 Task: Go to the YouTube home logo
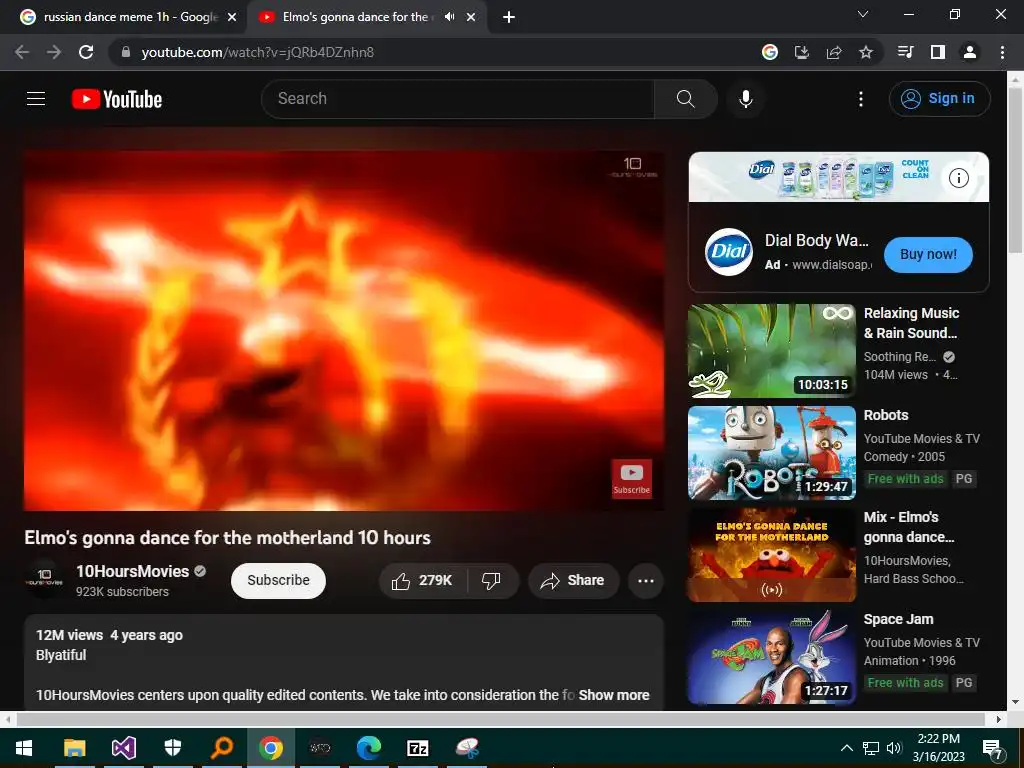tap(117, 99)
